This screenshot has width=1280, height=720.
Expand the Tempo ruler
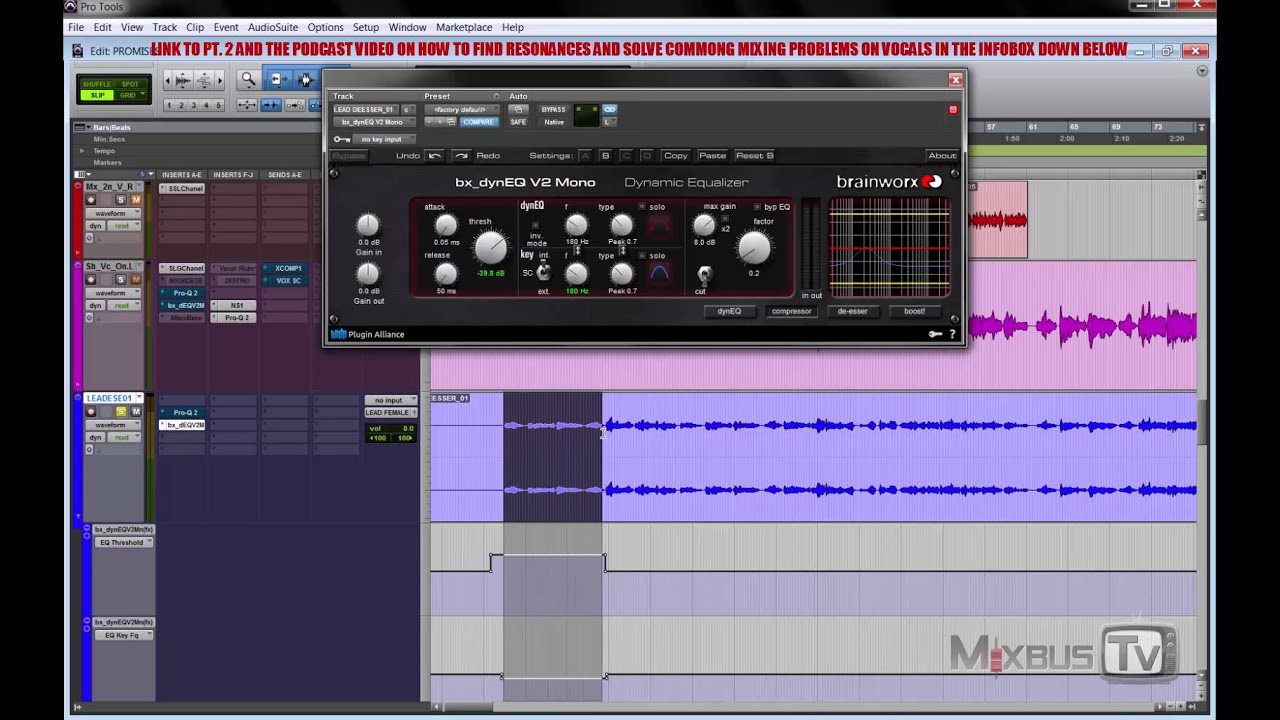tap(82, 151)
